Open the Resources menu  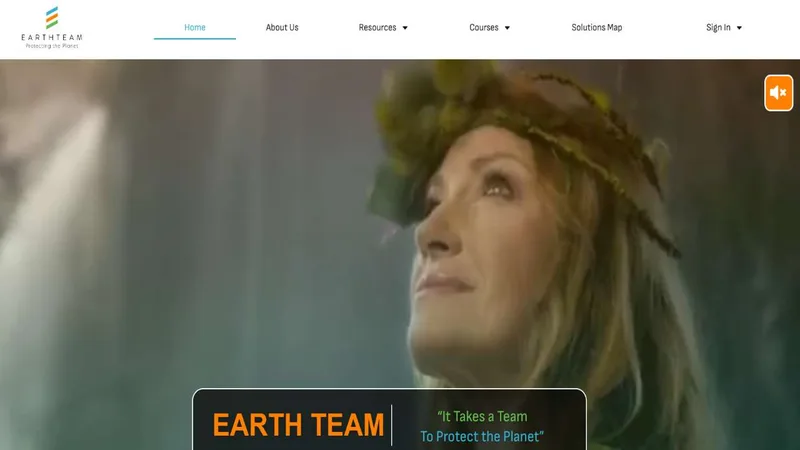(x=377, y=28)
